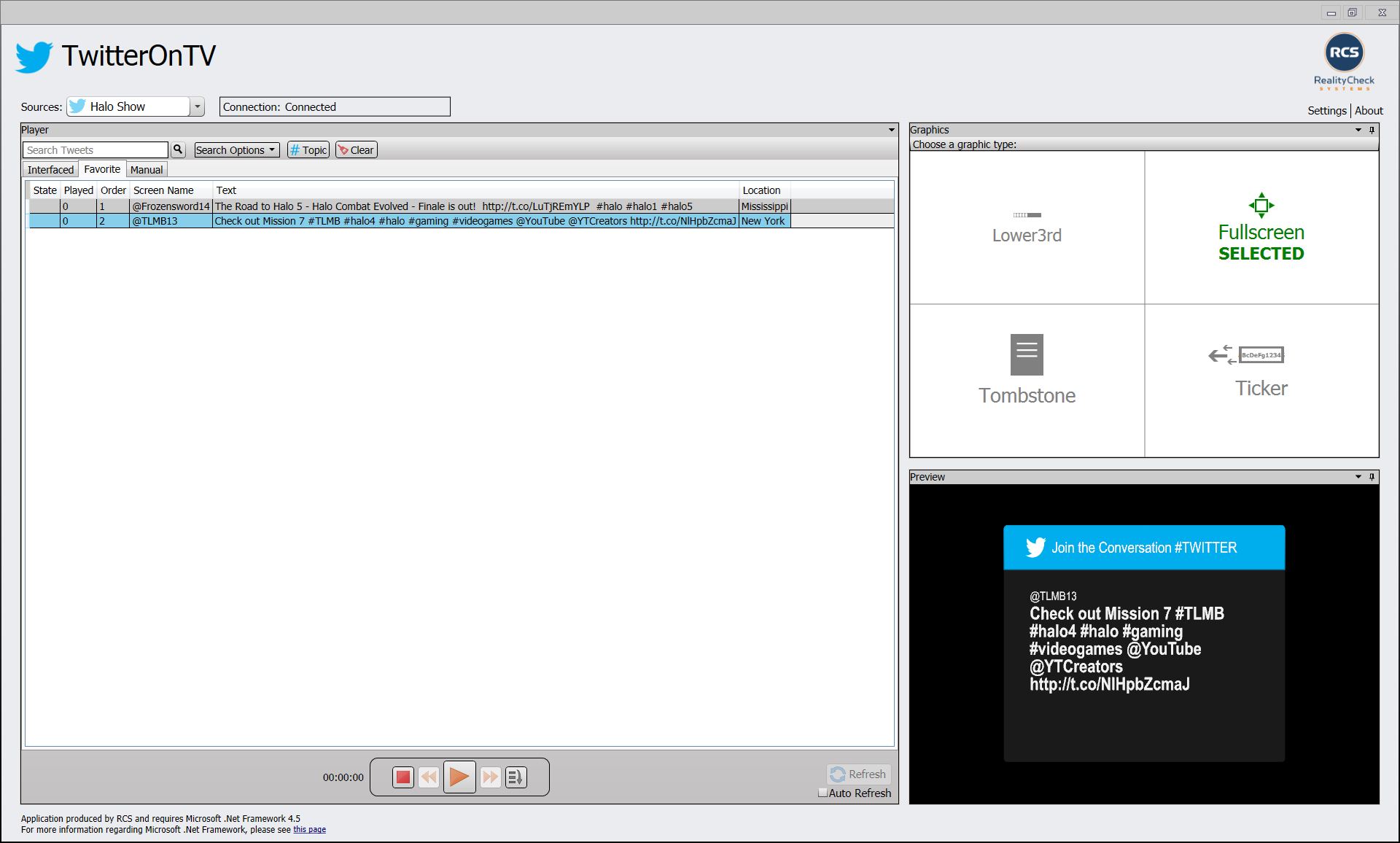
Task: Open the 'this page' .Net link
Action: click(x=309, y=829)
